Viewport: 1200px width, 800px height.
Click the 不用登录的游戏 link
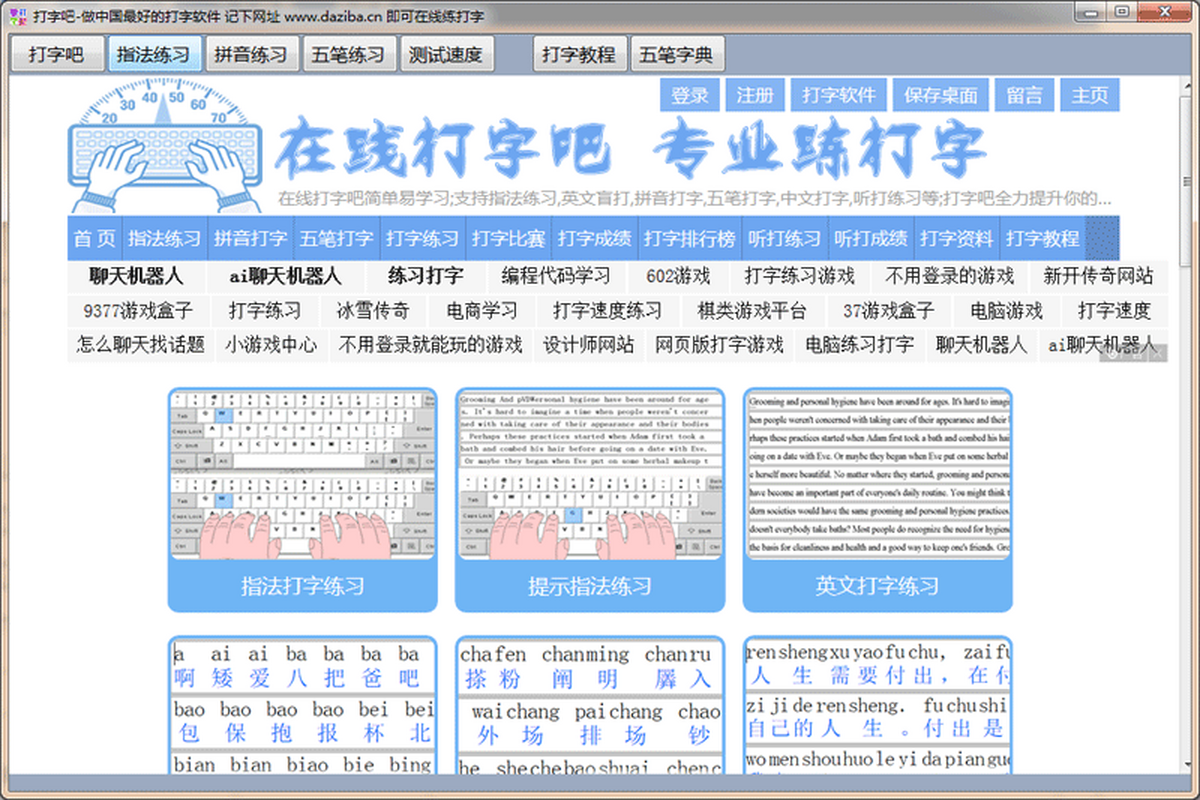pos(948,276)
